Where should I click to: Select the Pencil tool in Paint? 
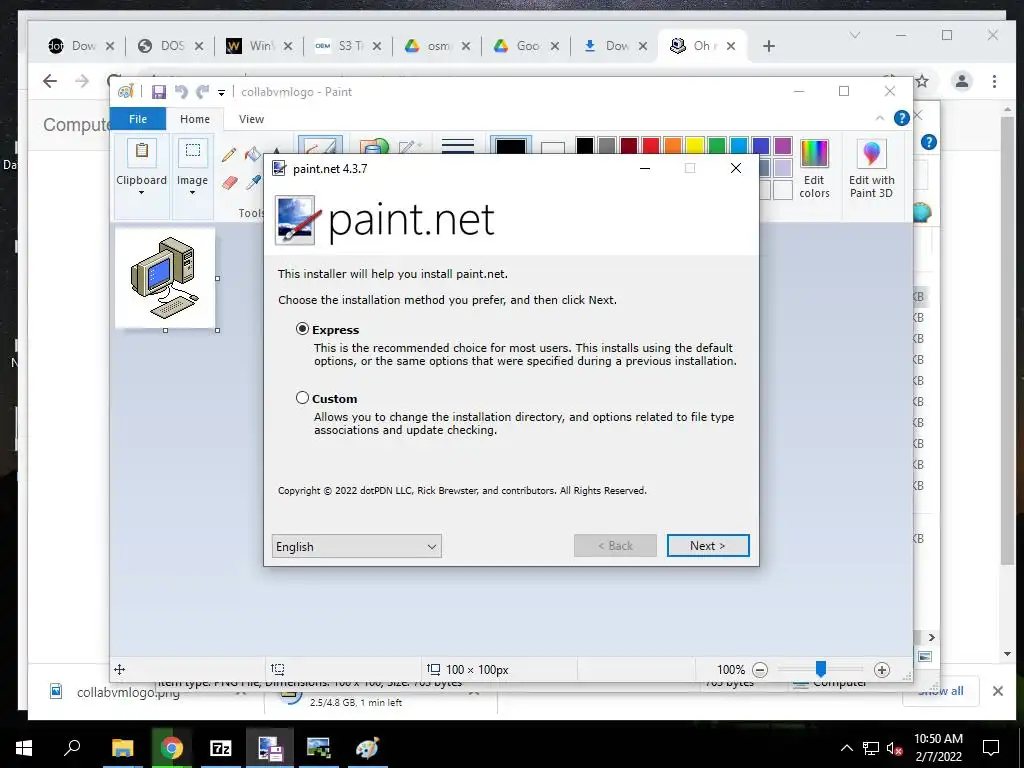(229, 155)
